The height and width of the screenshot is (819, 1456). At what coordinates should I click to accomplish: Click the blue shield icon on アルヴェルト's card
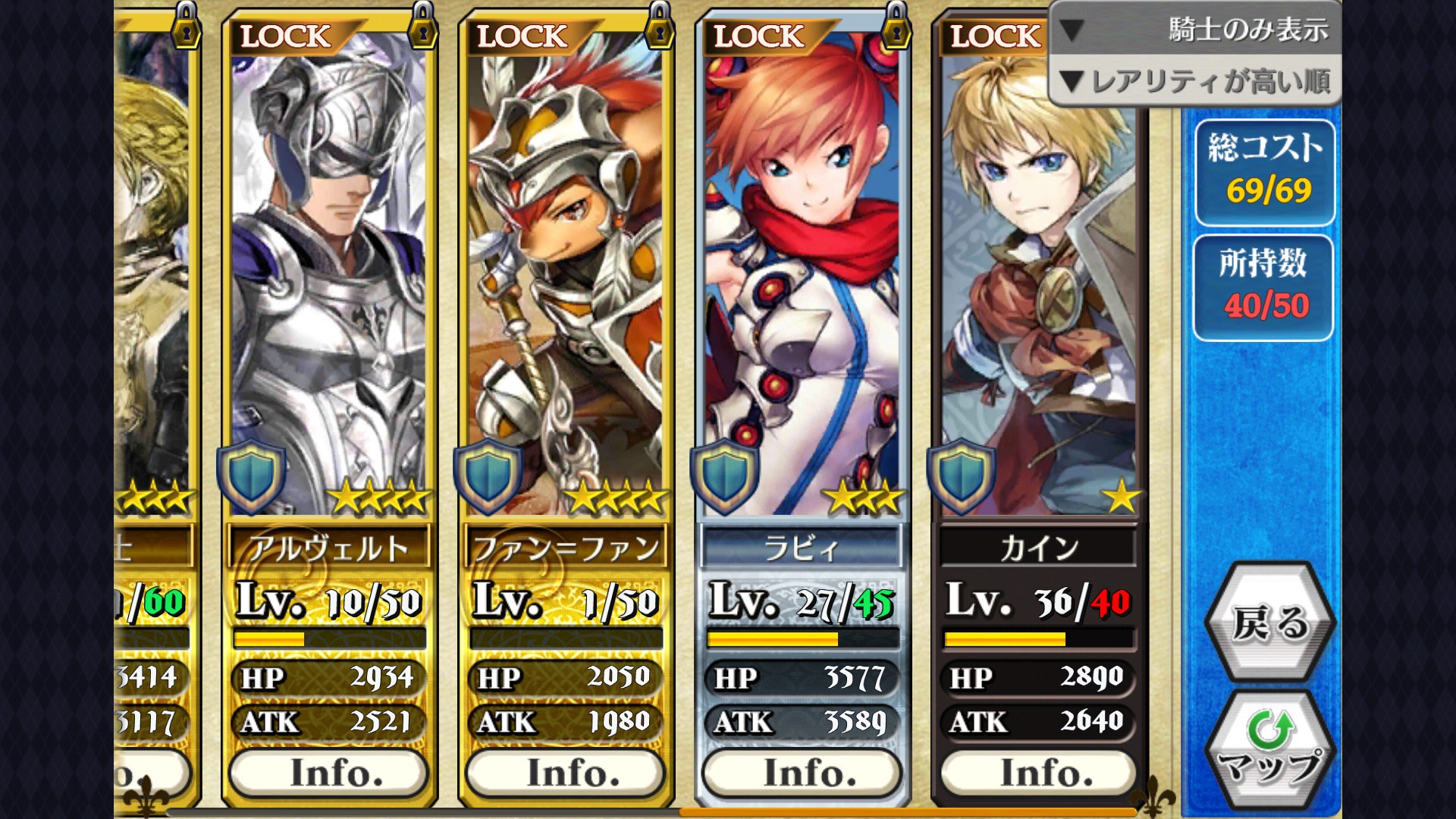[251, 476]
